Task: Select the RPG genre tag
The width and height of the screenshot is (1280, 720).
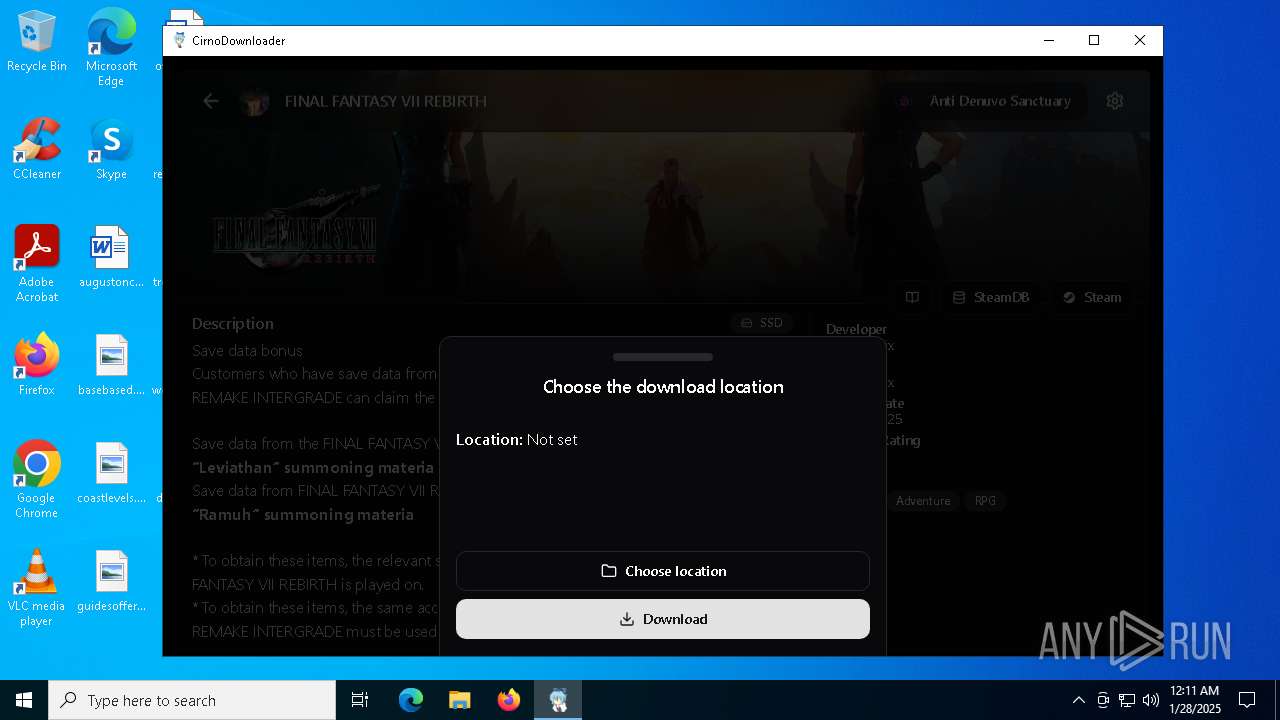Action: [x=985, y=501]
